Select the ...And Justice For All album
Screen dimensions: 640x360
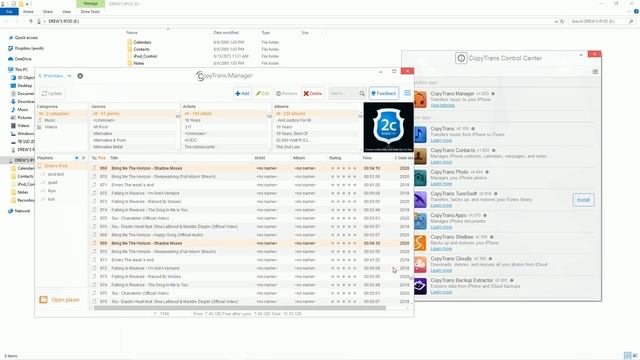(x=294, y=120)
